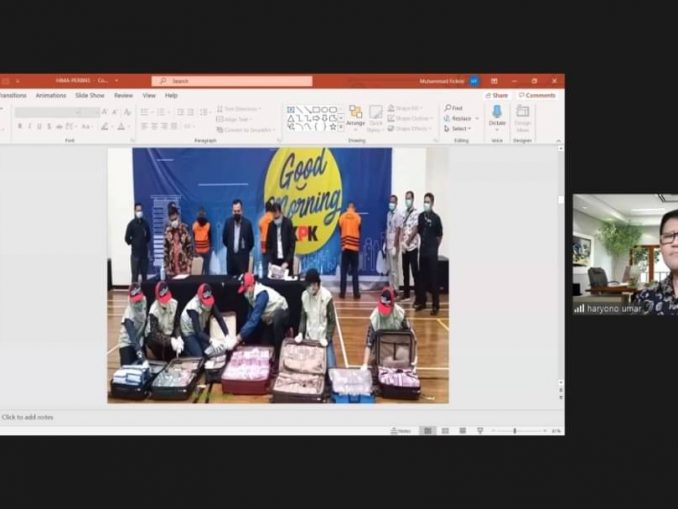Viewport: 678px width, 509px height.
Task: Click Clear All Formatting icon
Action: 127,112
